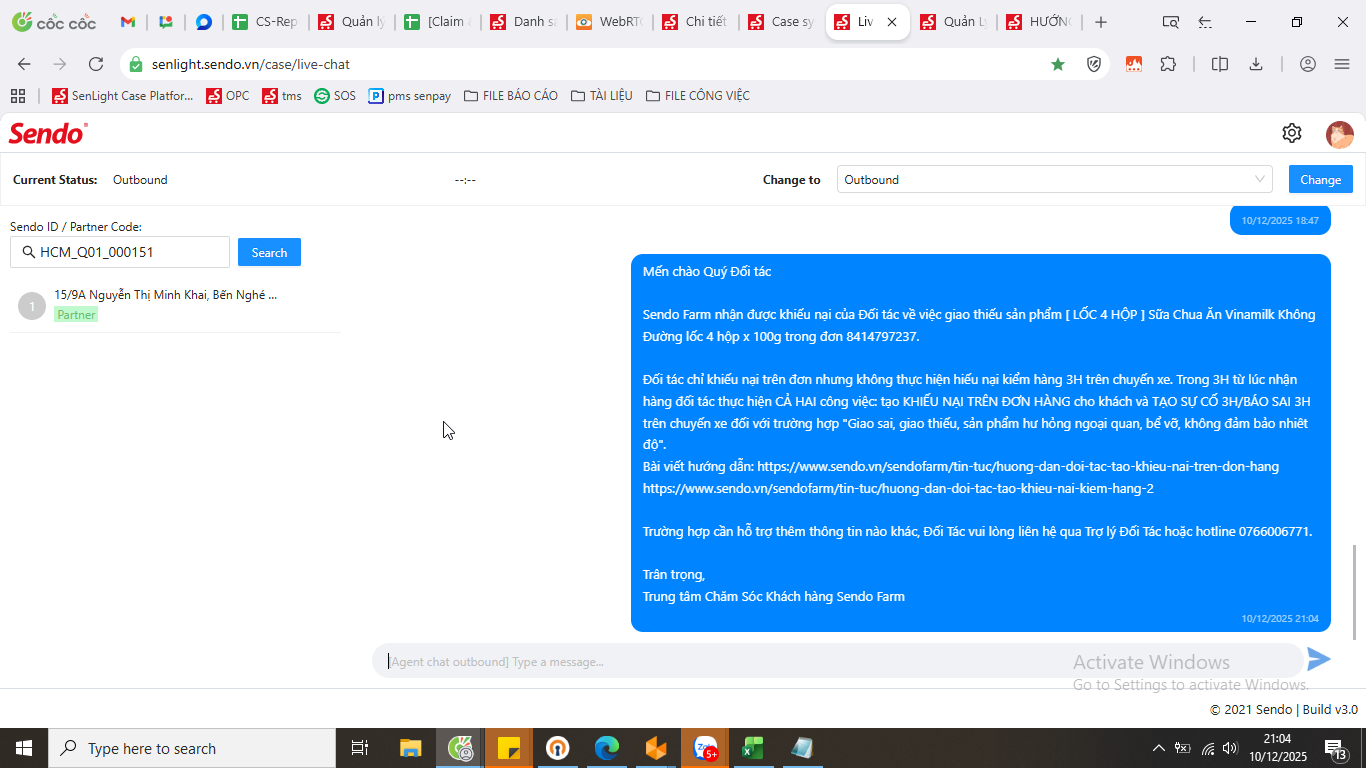The height and width of the screenshot is (768, 1366).
Task: Switch to the Case sy tab
Action: [x=780, y=22]
